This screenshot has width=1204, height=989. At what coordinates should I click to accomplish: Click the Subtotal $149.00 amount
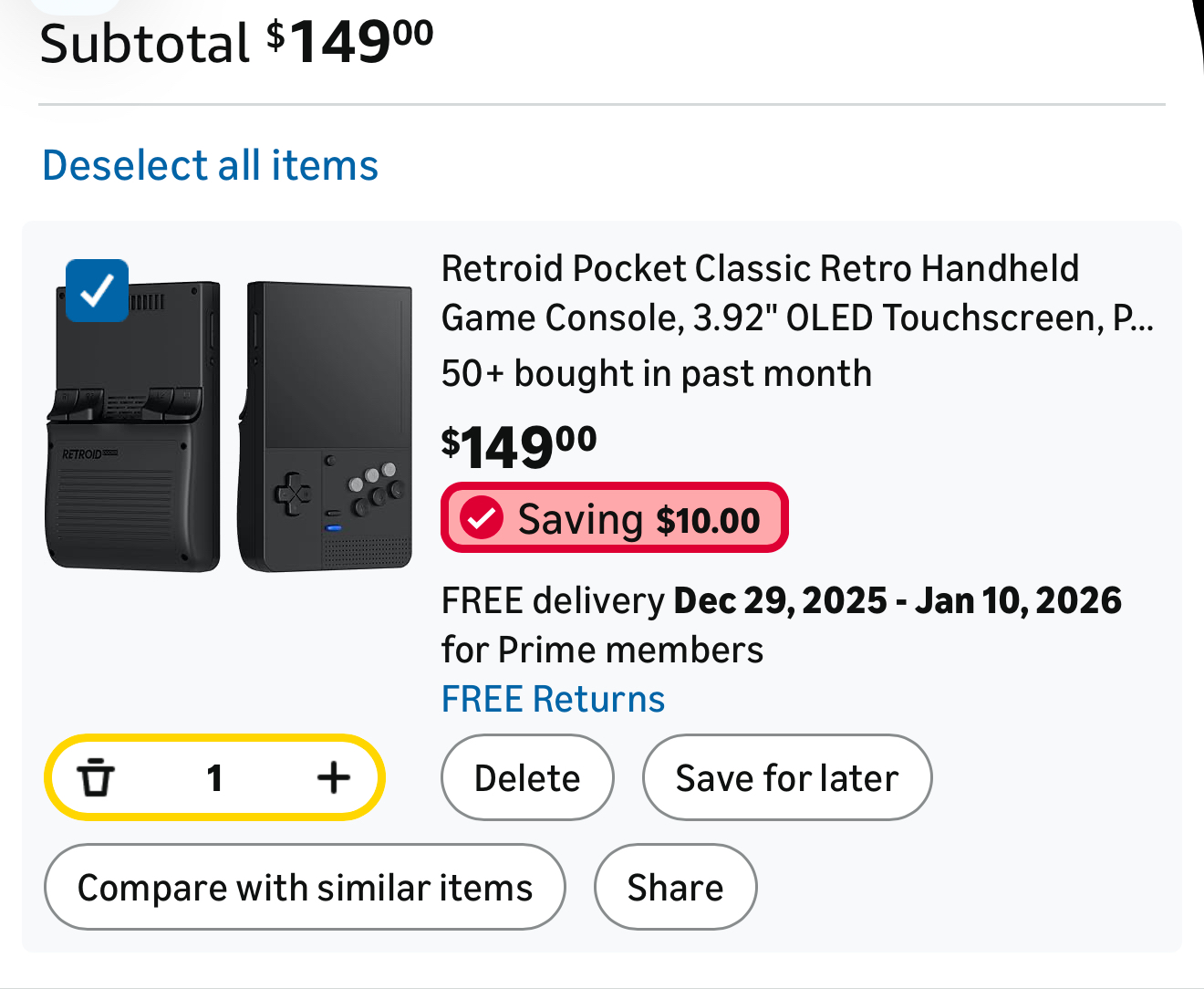click(350, 42)
